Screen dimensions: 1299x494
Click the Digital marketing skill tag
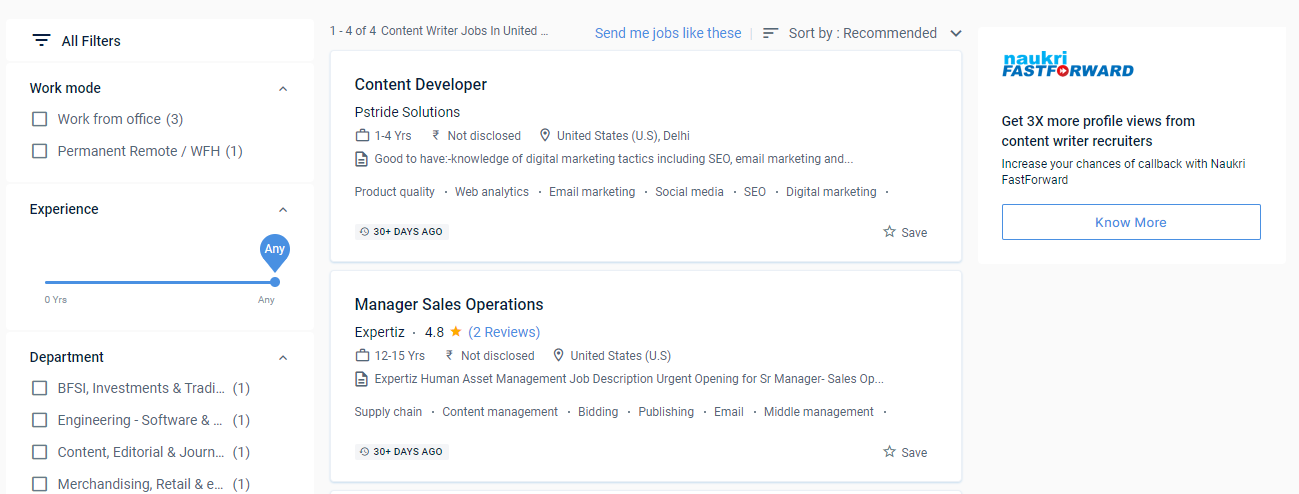click(831, 192)
